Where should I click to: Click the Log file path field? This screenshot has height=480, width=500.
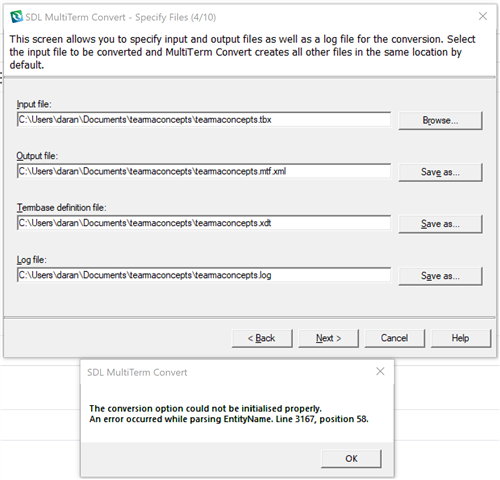(x=204, y=275)
